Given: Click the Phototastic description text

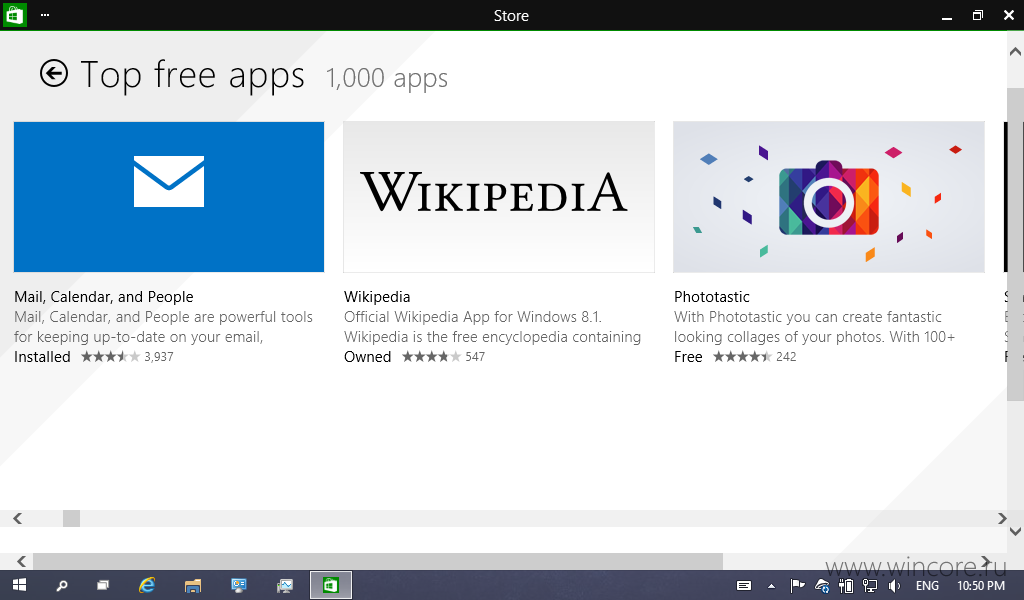Looking at the screenshot, I should click(x=814, y=326).
